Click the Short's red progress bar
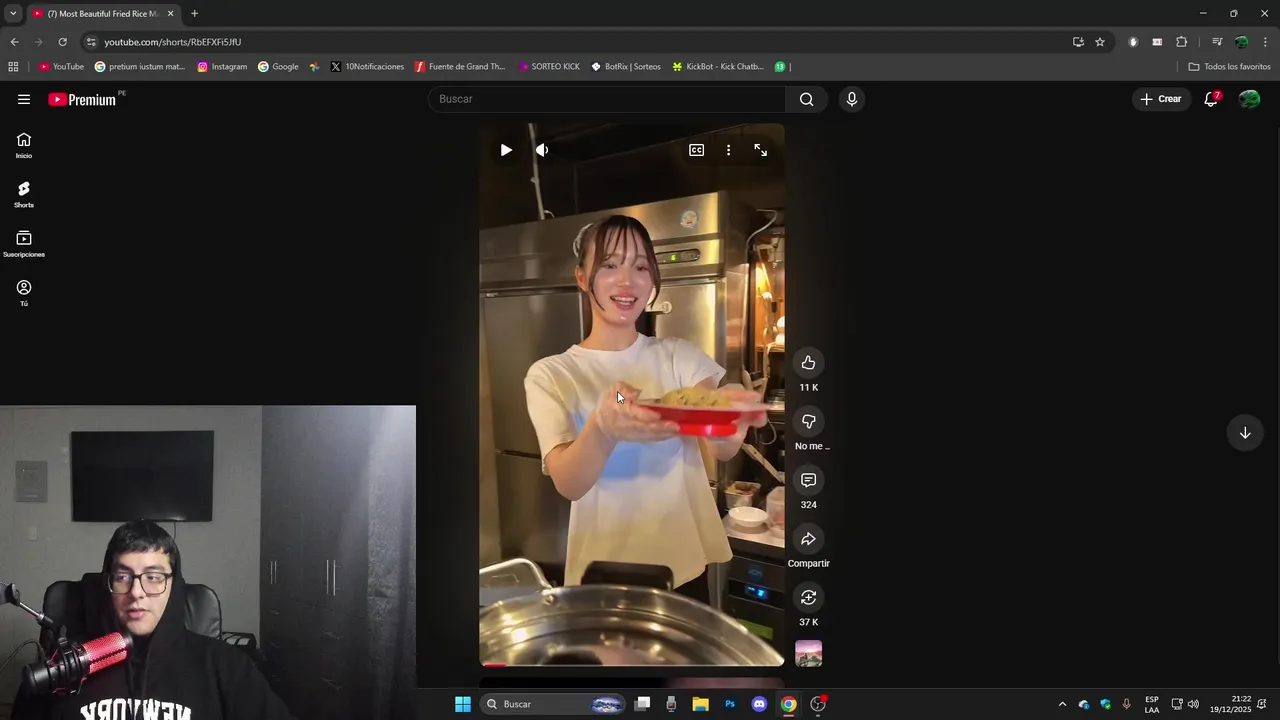1280x720 pixels. tap(632, 664)
